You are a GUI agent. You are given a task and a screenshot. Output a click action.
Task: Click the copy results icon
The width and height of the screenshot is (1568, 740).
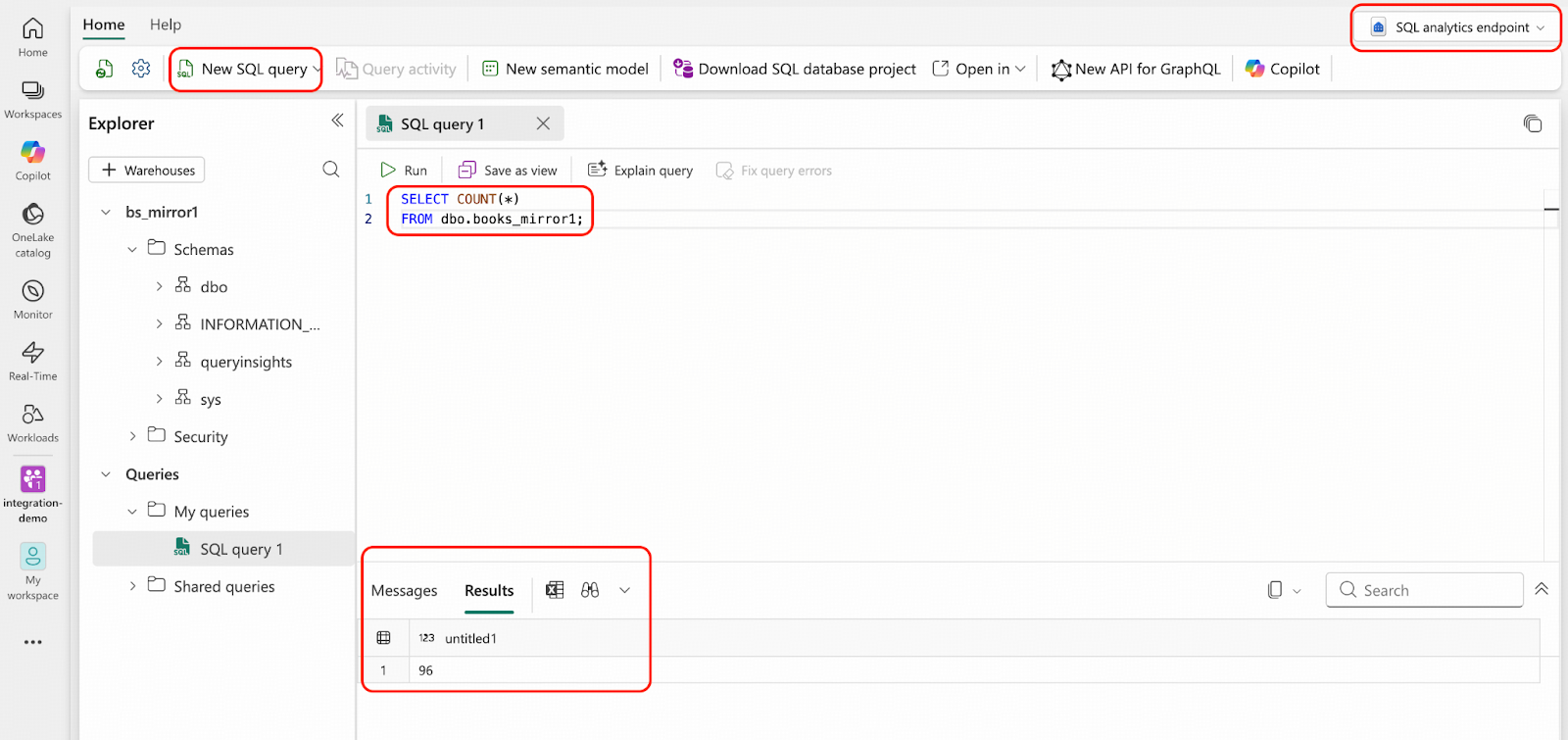[1275, 590]
